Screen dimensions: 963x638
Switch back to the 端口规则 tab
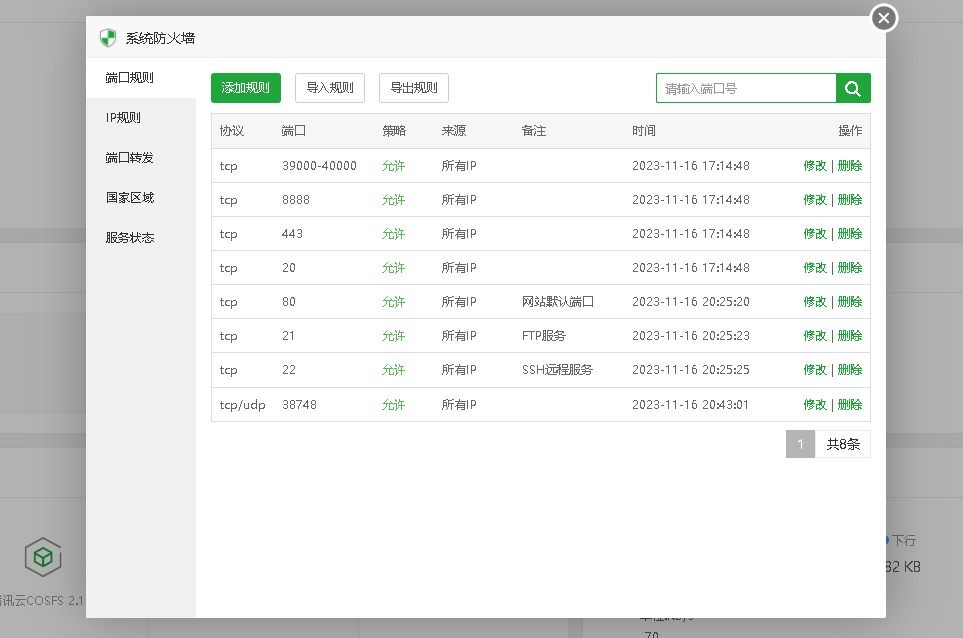pyautogui.click(x=128, y=77)
